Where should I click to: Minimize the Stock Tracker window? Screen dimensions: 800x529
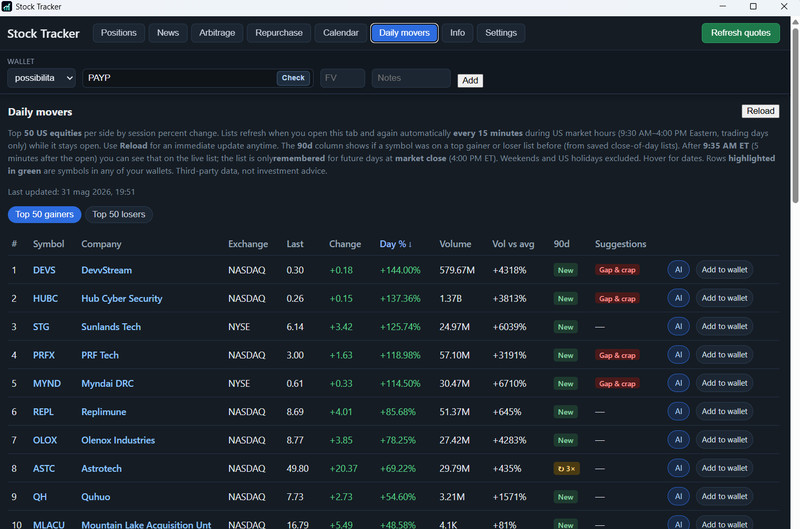click(x=722, y=7)
